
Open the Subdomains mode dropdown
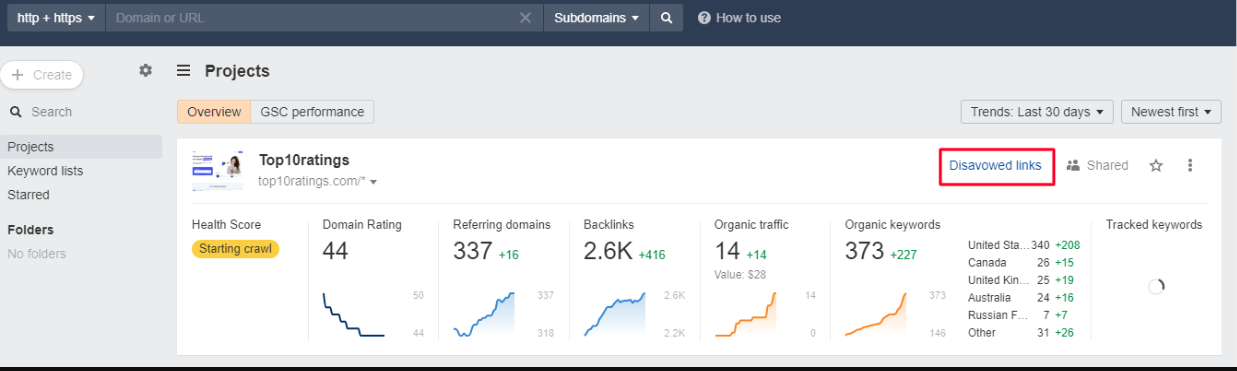596,18
